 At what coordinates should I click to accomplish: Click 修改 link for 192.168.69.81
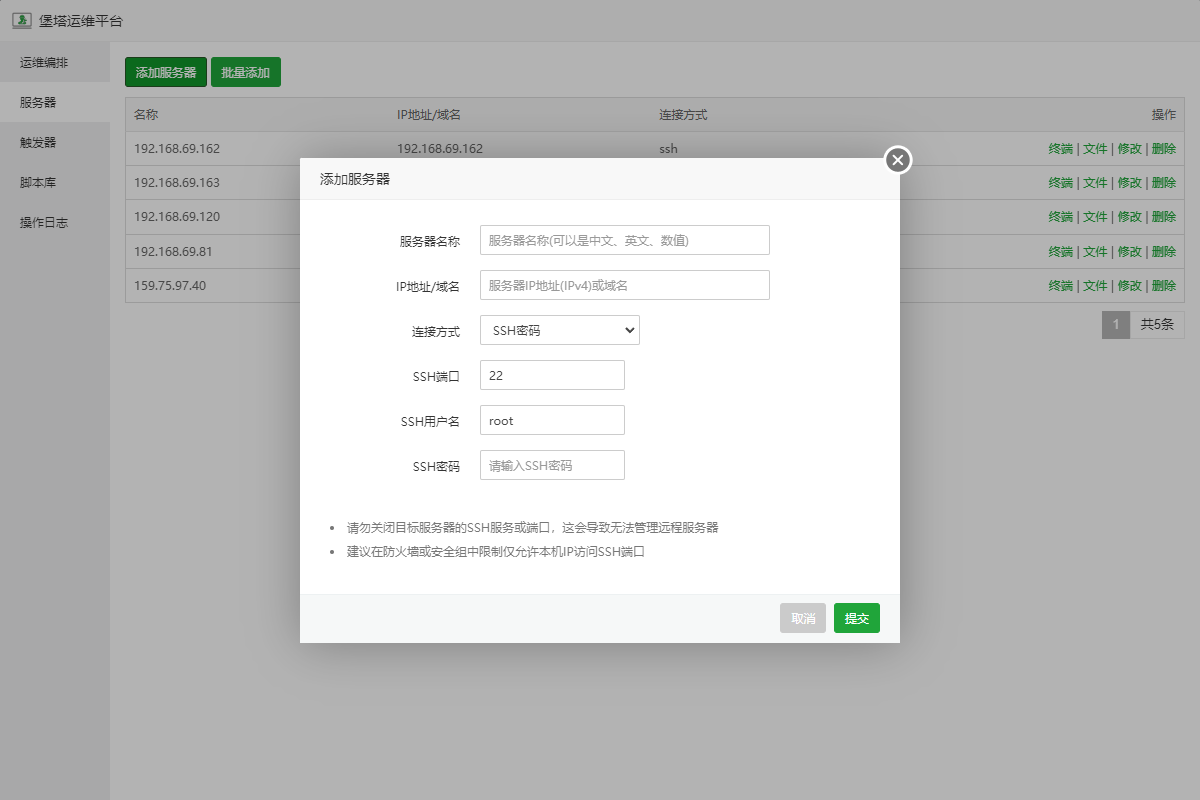click(1129, 251)
